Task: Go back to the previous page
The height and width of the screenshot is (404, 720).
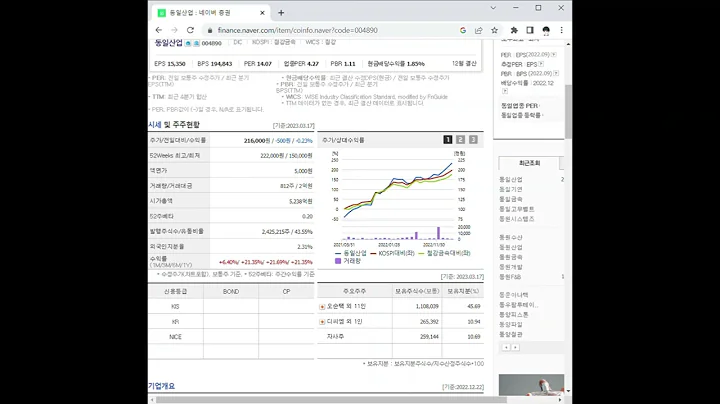Action: (x=159, y=30)
